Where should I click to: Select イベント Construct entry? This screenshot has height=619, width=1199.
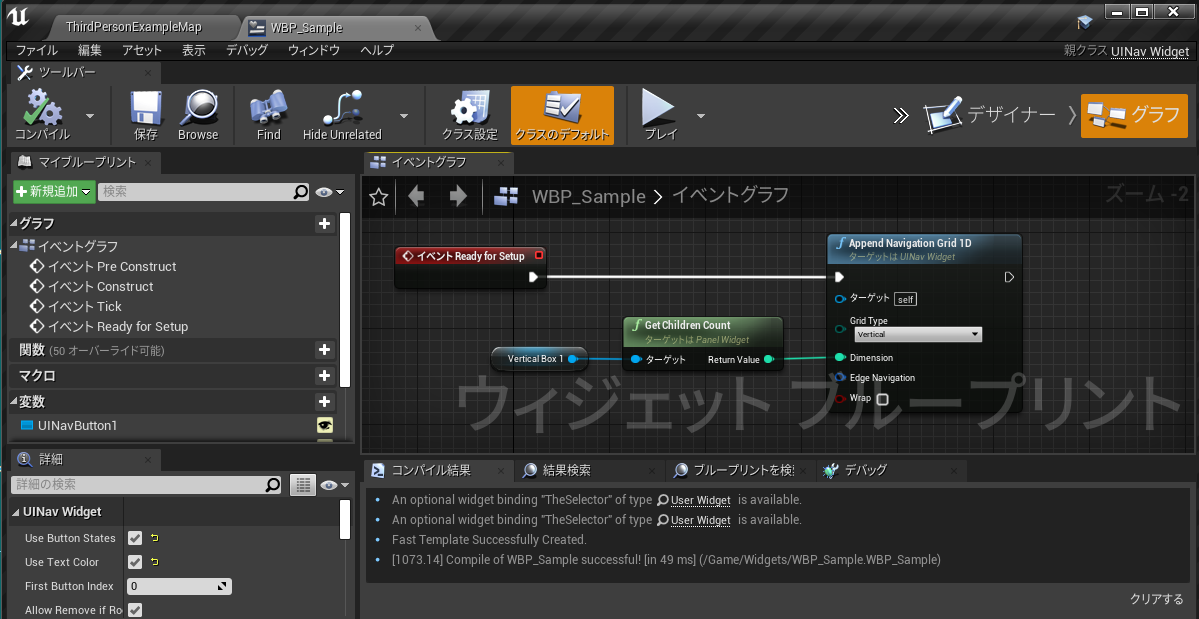[91, 287]
